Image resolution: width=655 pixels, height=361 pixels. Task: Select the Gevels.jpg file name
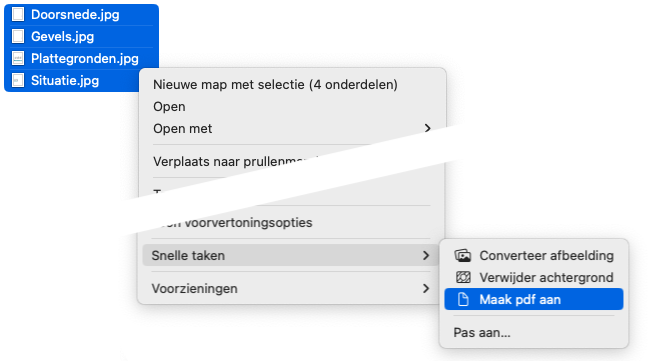[x=63, y=37]
